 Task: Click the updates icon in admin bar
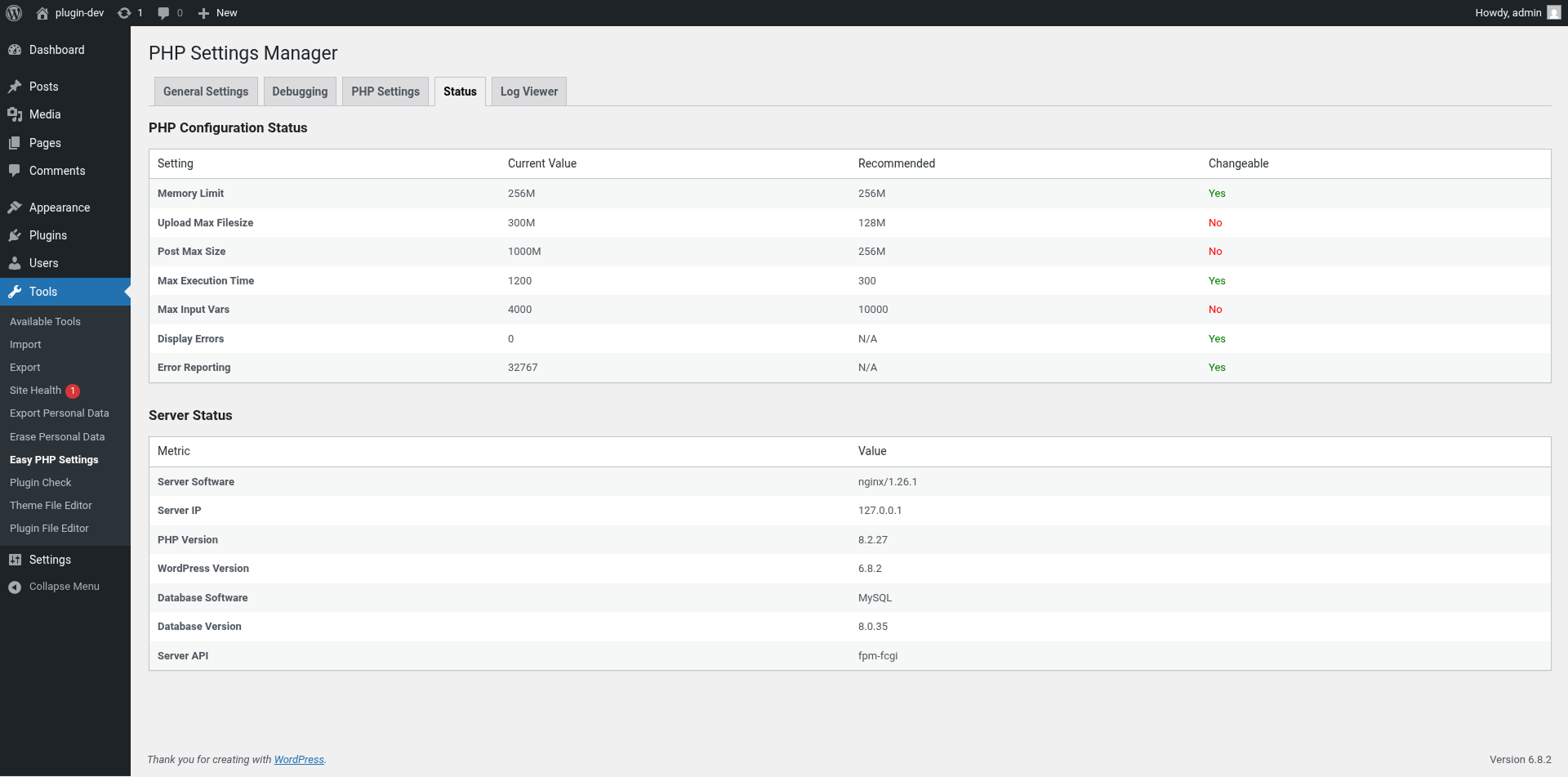point(124,13)
